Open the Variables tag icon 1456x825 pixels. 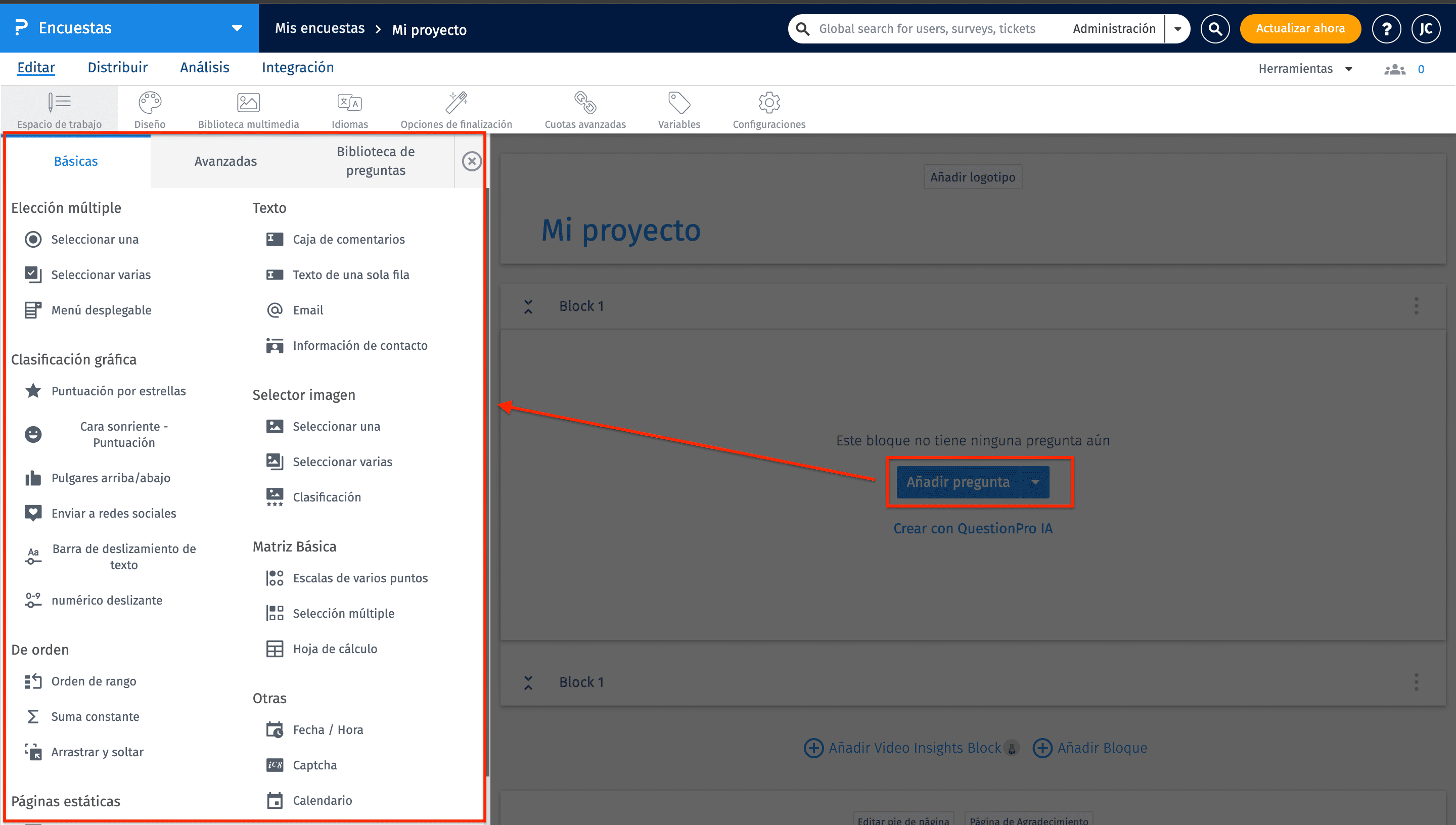pyautogui.click(x=679, y=103)
